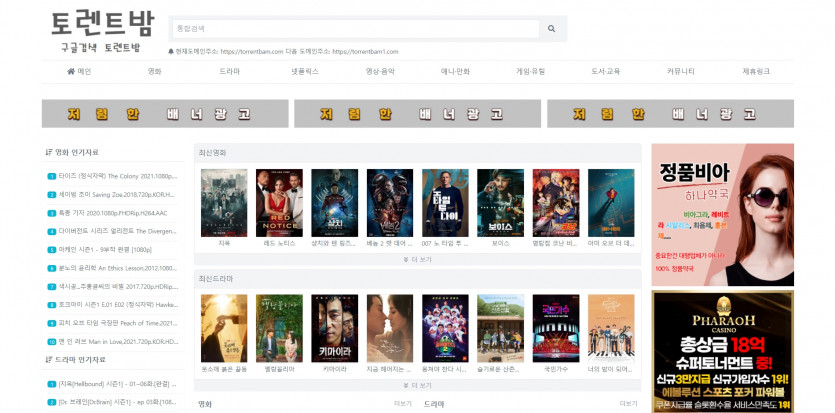Viewport: 835px width, 413px height.
Task: Click the magnifier search button
Action: [x=551, y=29]
